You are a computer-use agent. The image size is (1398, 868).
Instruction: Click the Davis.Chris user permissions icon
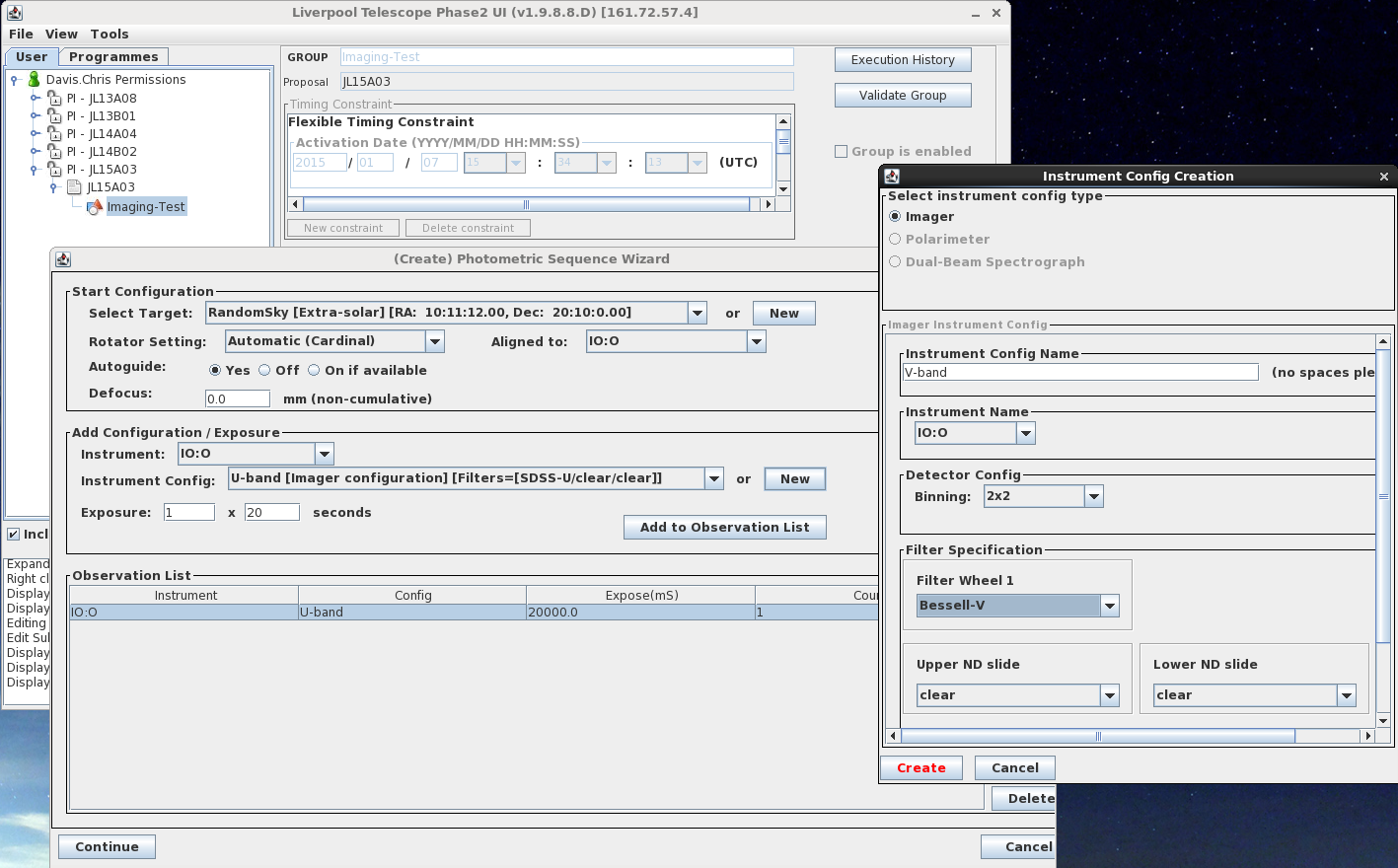34,79
